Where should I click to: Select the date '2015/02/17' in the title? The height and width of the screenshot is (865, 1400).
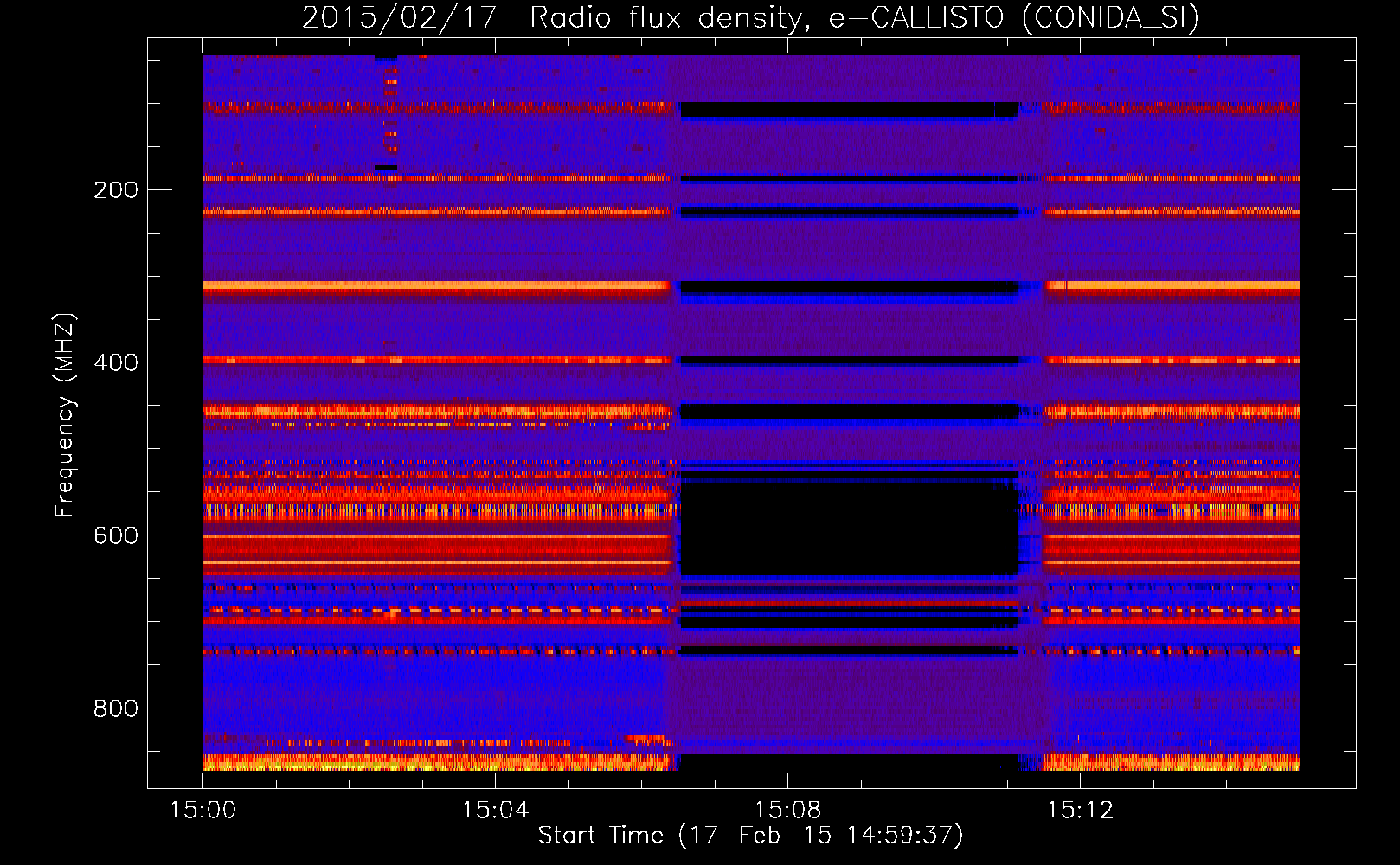tap(399, 17)
